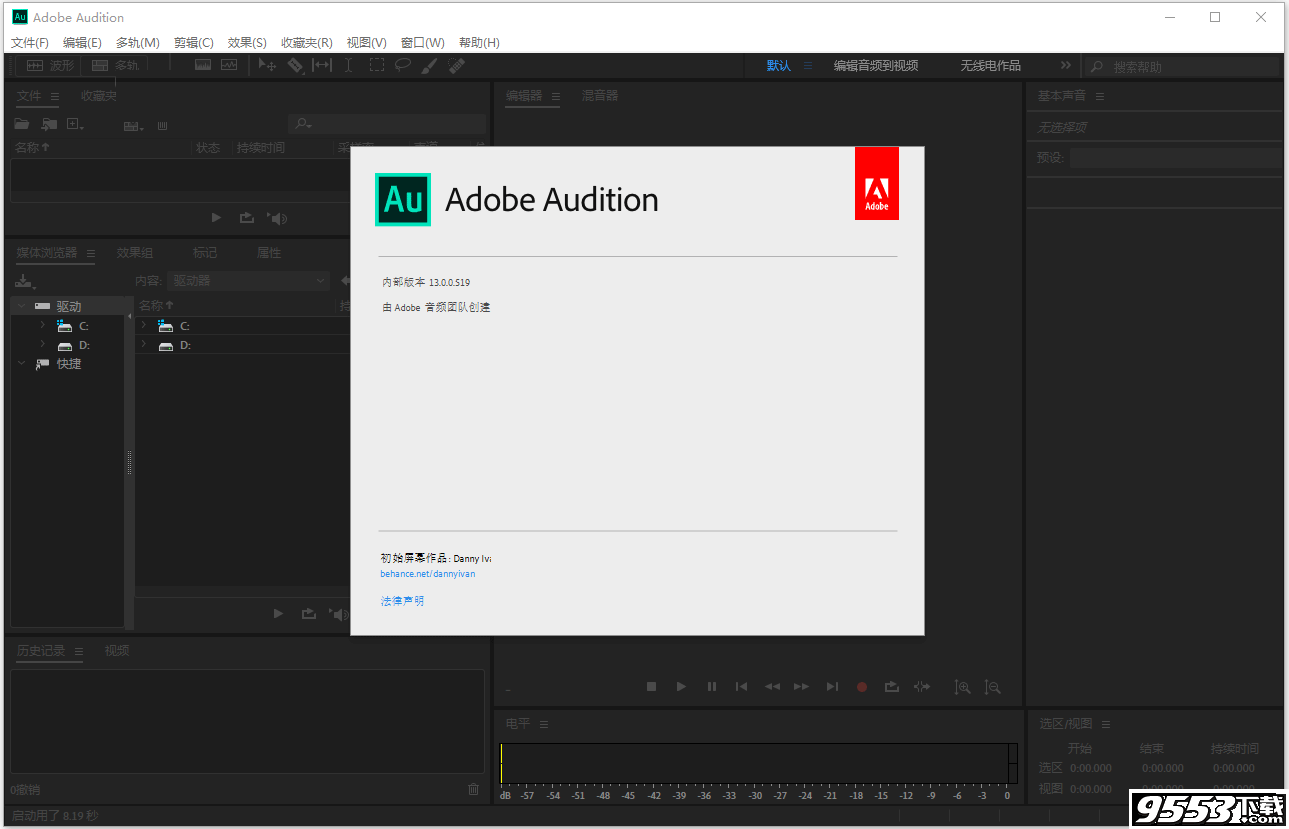Sort by 名称 column in Files panel
This screenshot has height=829, width=1289.
32,147
